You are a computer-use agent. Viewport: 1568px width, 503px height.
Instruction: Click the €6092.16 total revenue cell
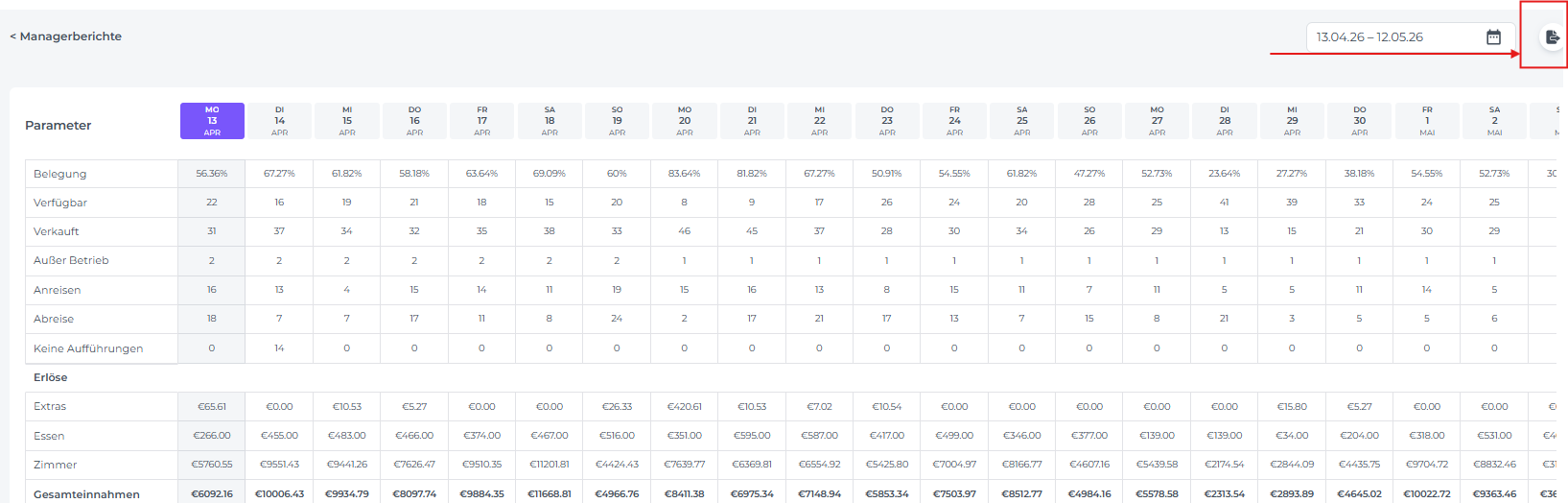[x=212, y=494]
